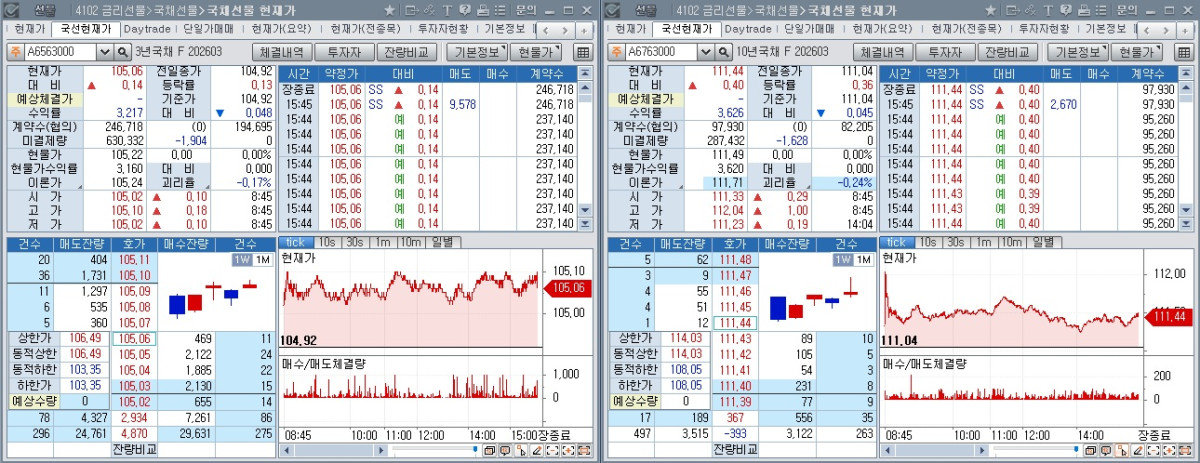Image resolution: width=1200 pixels, height=463 pixels.
Task: Expand 기본정보 dropdown button in right window
Action: pos(1076,52)
